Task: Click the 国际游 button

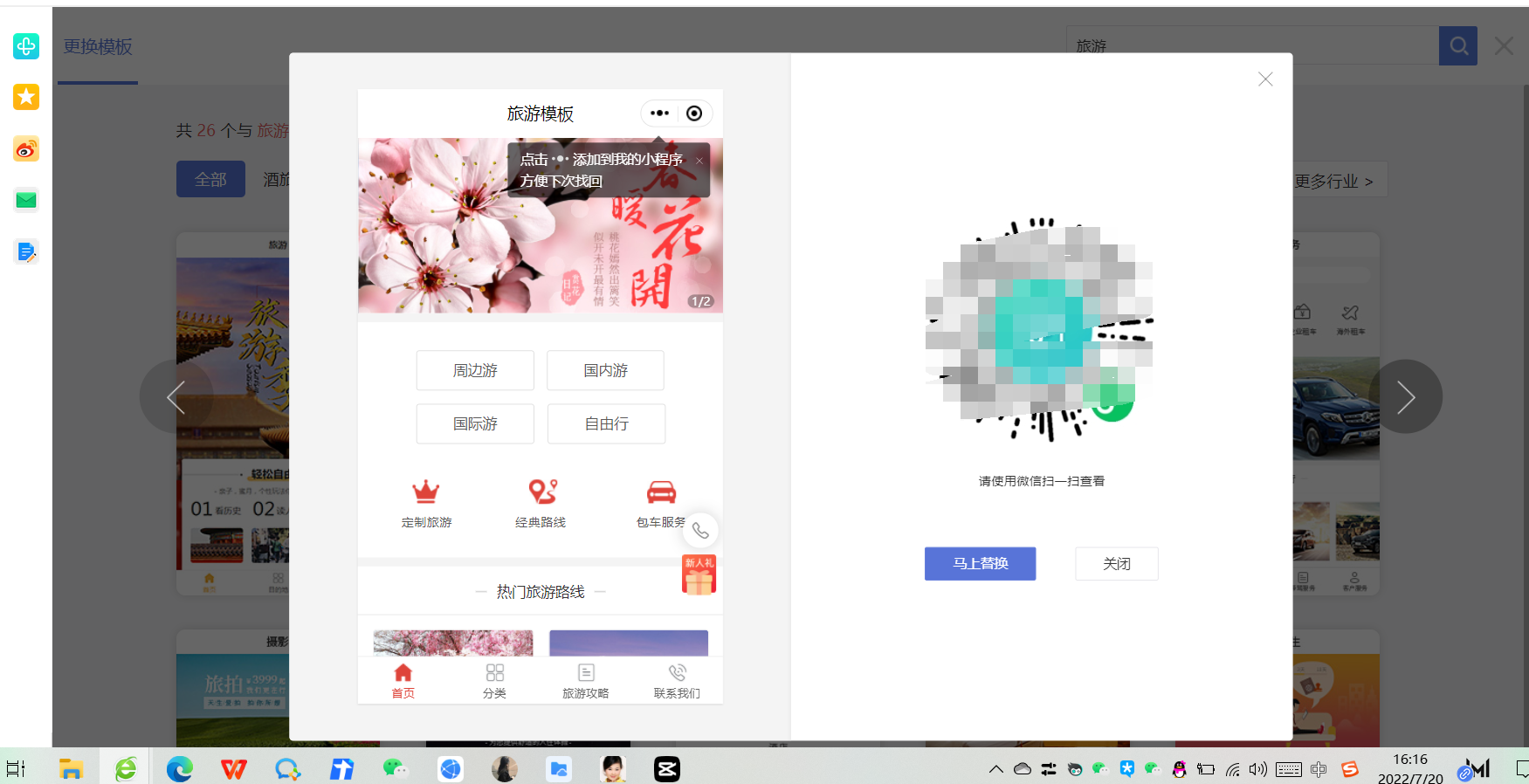Action: 475,423
